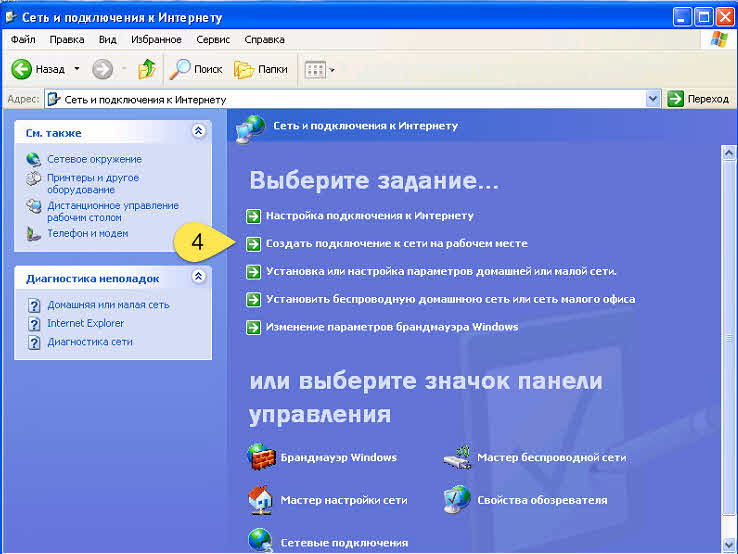Image resolution: width=738 pixels, height=554 pixels.
Task: Open the Back history dropdown arrow
Action: [x=77, y=69]
